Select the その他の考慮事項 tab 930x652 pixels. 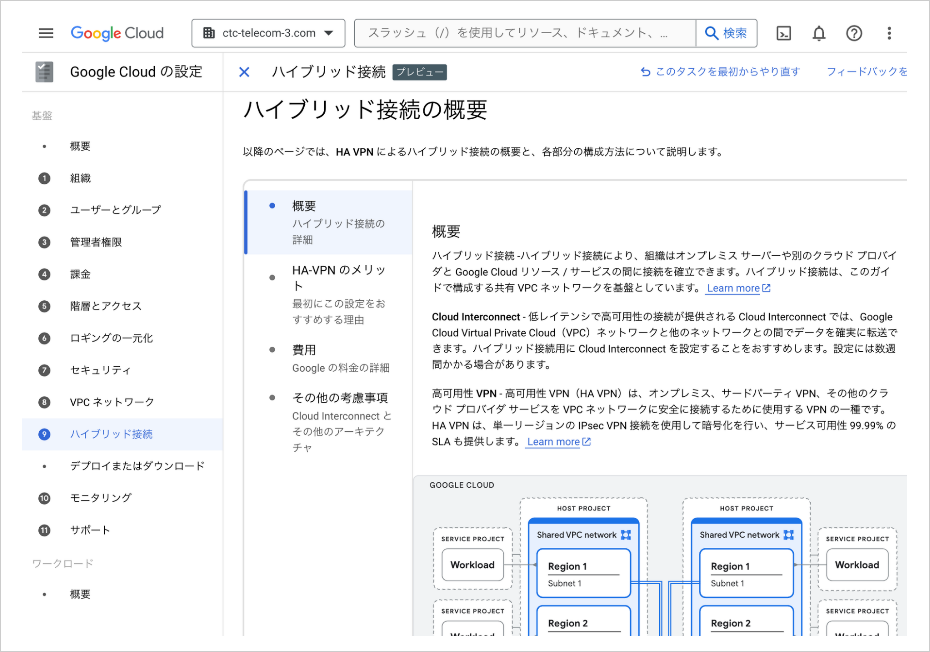[x=329, y=422]
